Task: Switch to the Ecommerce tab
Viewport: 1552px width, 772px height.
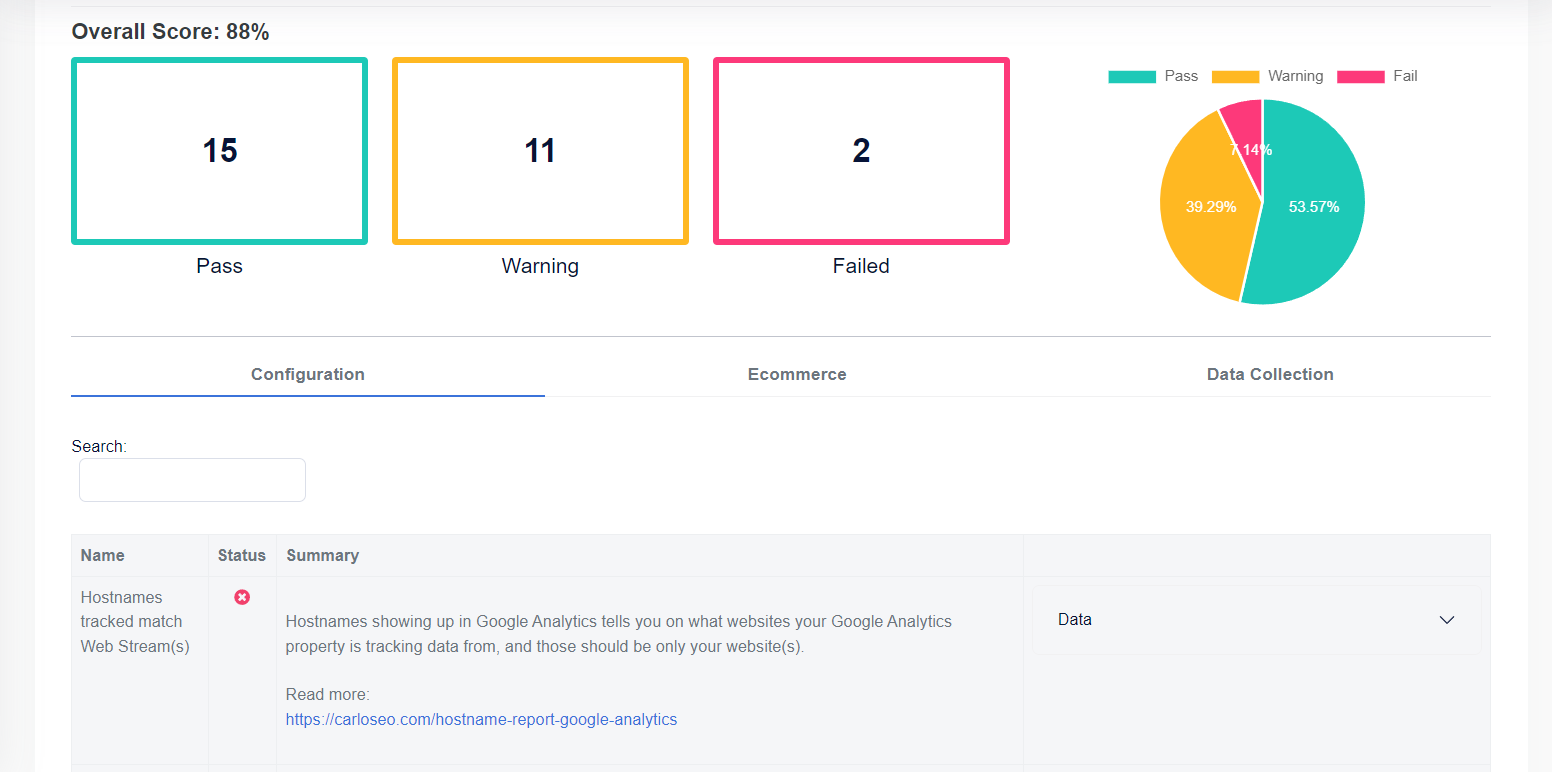Action: point(797,374)
